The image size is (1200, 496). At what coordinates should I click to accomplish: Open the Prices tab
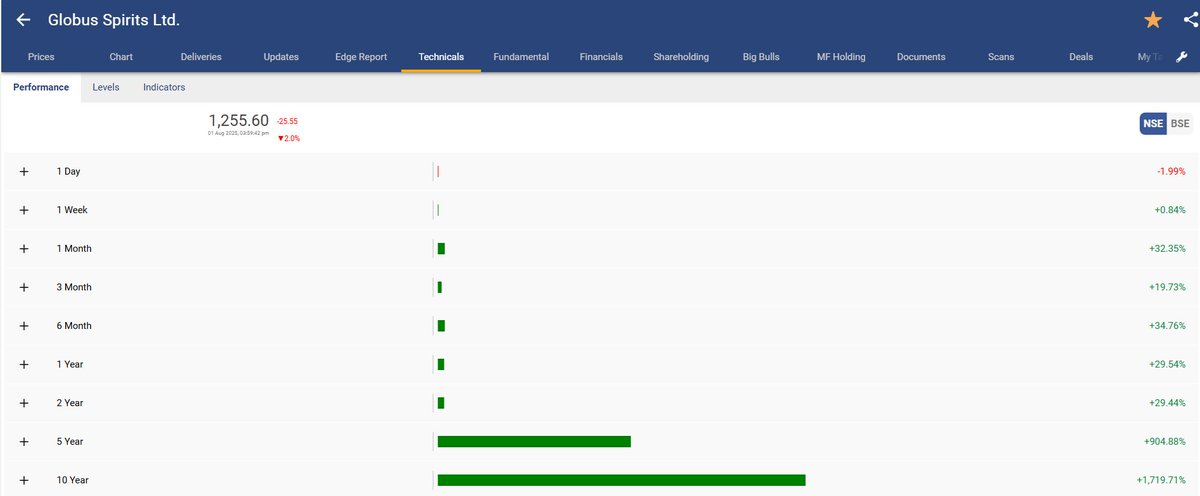tap(41, 57)
